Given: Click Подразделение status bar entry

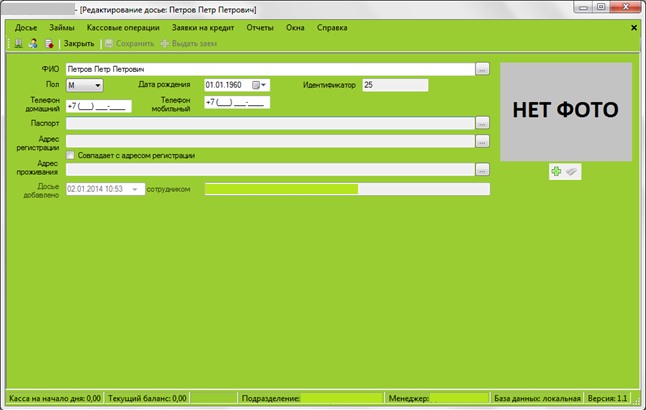Looking at the screenshot, I should [311, 398].
